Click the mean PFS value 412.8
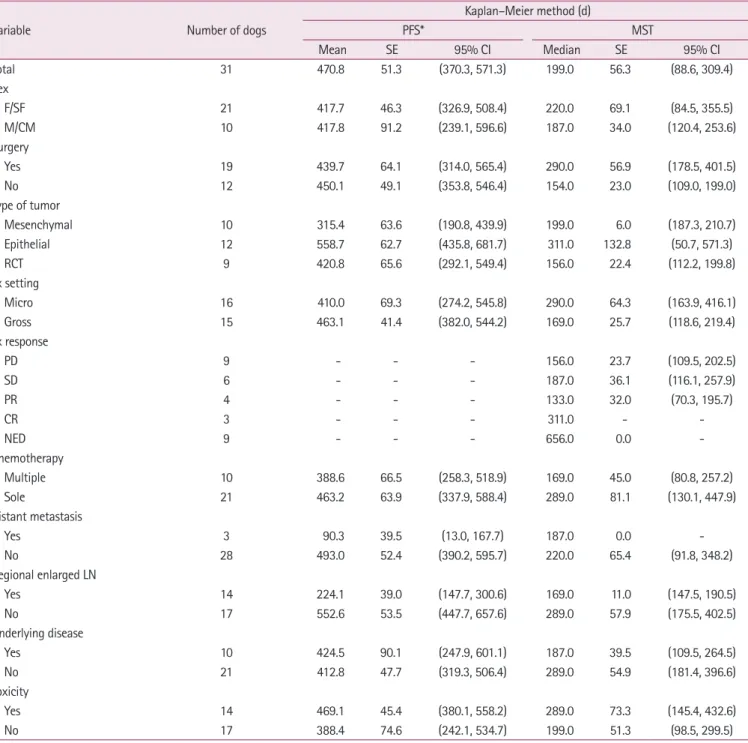The height and width of the screenshot is (743, 748). [331, 672]
